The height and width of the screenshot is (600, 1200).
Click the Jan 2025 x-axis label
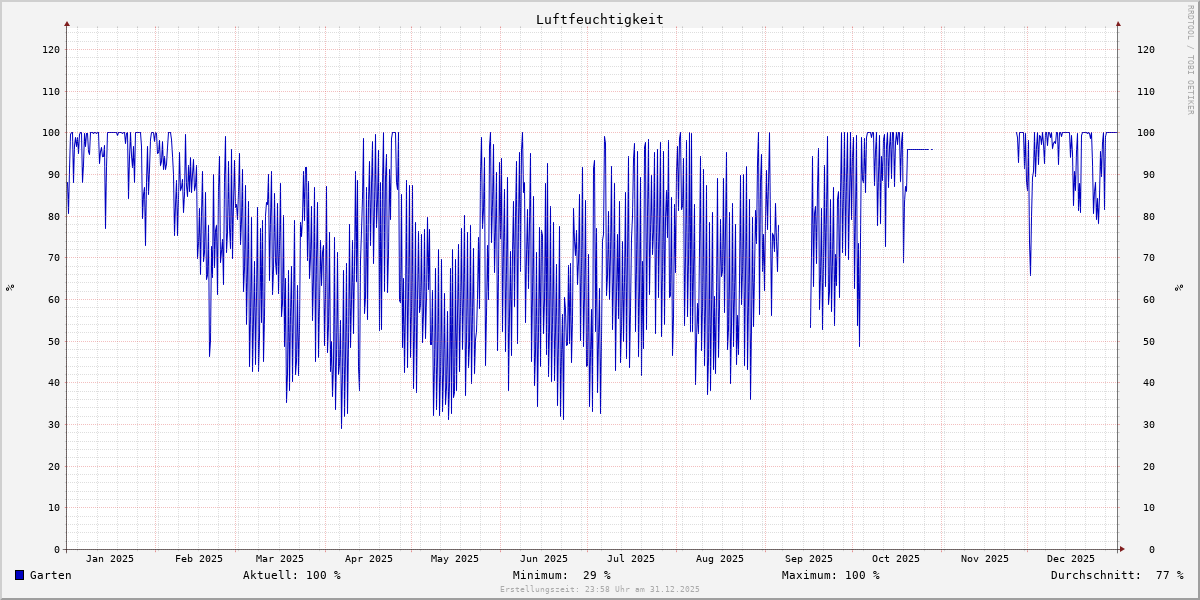click(x=109, y=559)
